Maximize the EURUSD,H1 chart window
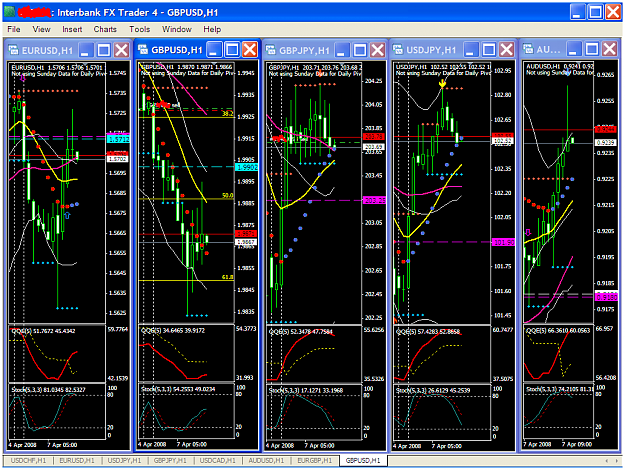The width and height of the screenshot is (625, 470). pos(104,50)
